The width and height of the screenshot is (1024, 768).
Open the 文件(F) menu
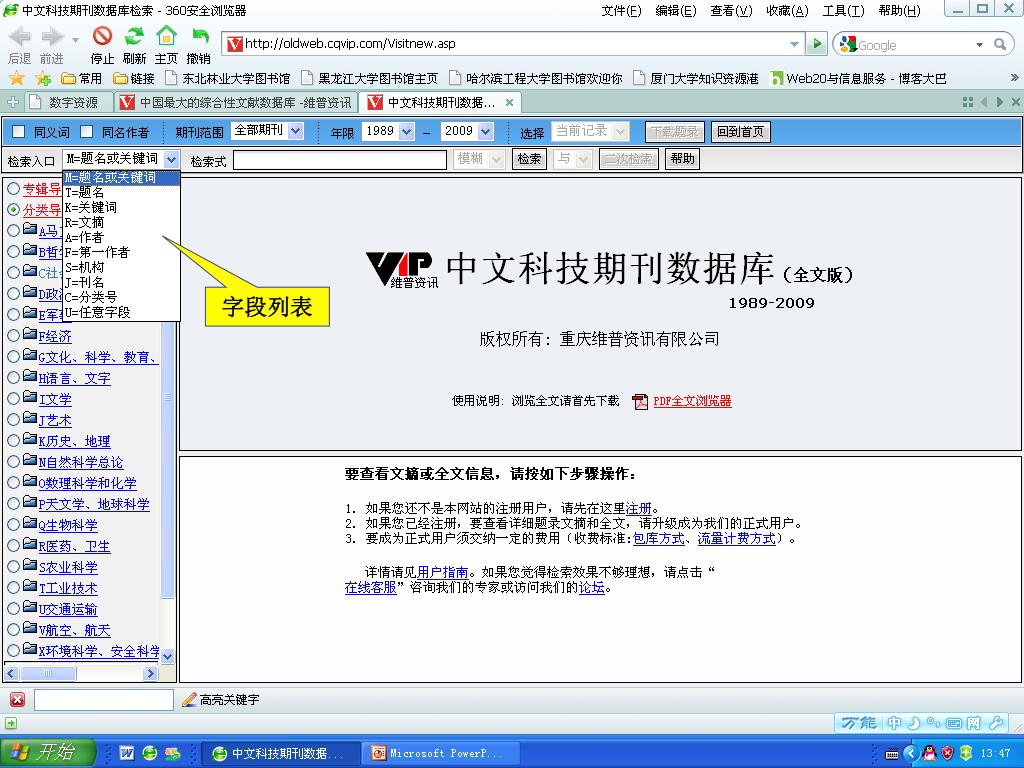(621, 10)
